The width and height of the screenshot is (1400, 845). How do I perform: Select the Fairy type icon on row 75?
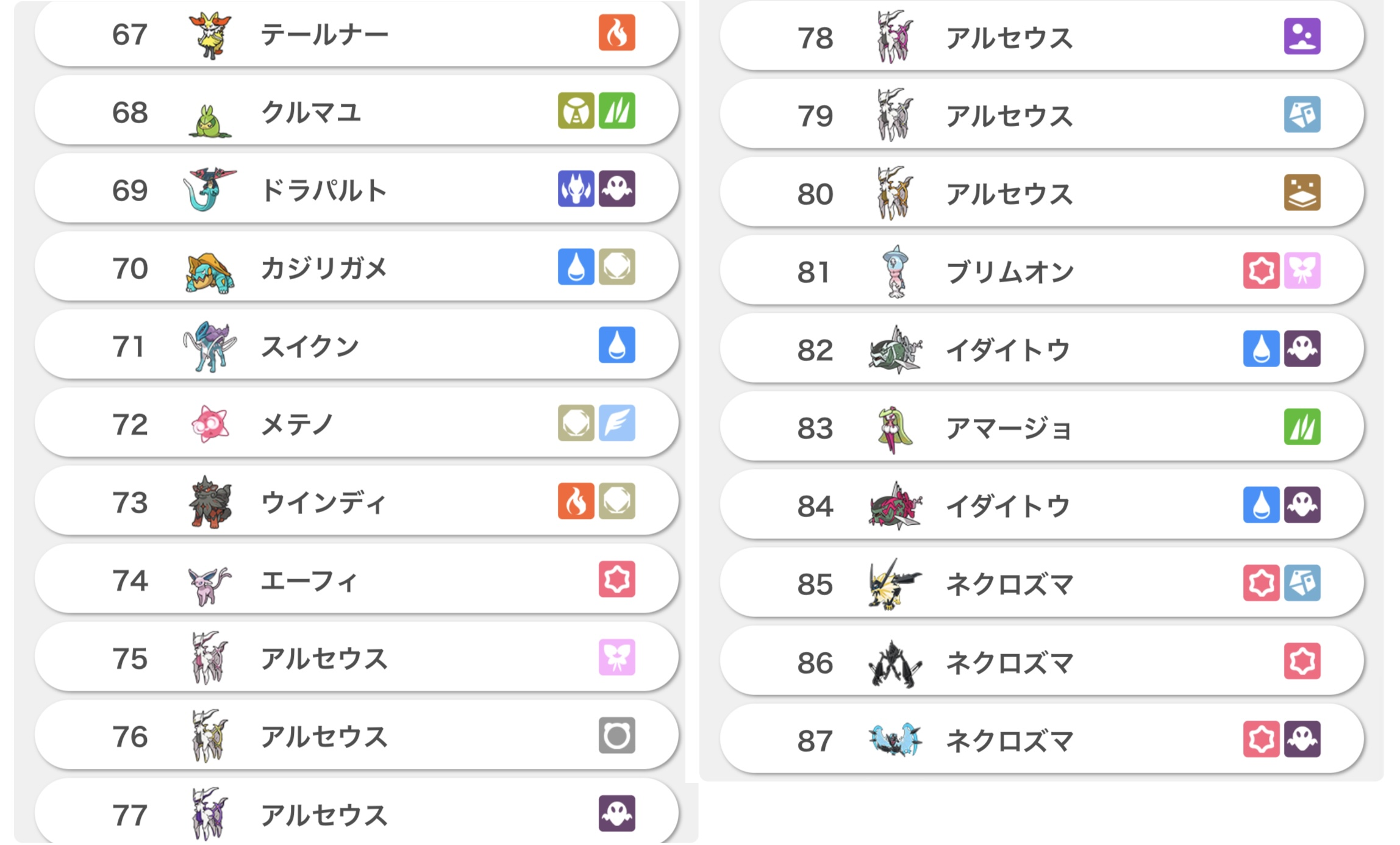616,657
